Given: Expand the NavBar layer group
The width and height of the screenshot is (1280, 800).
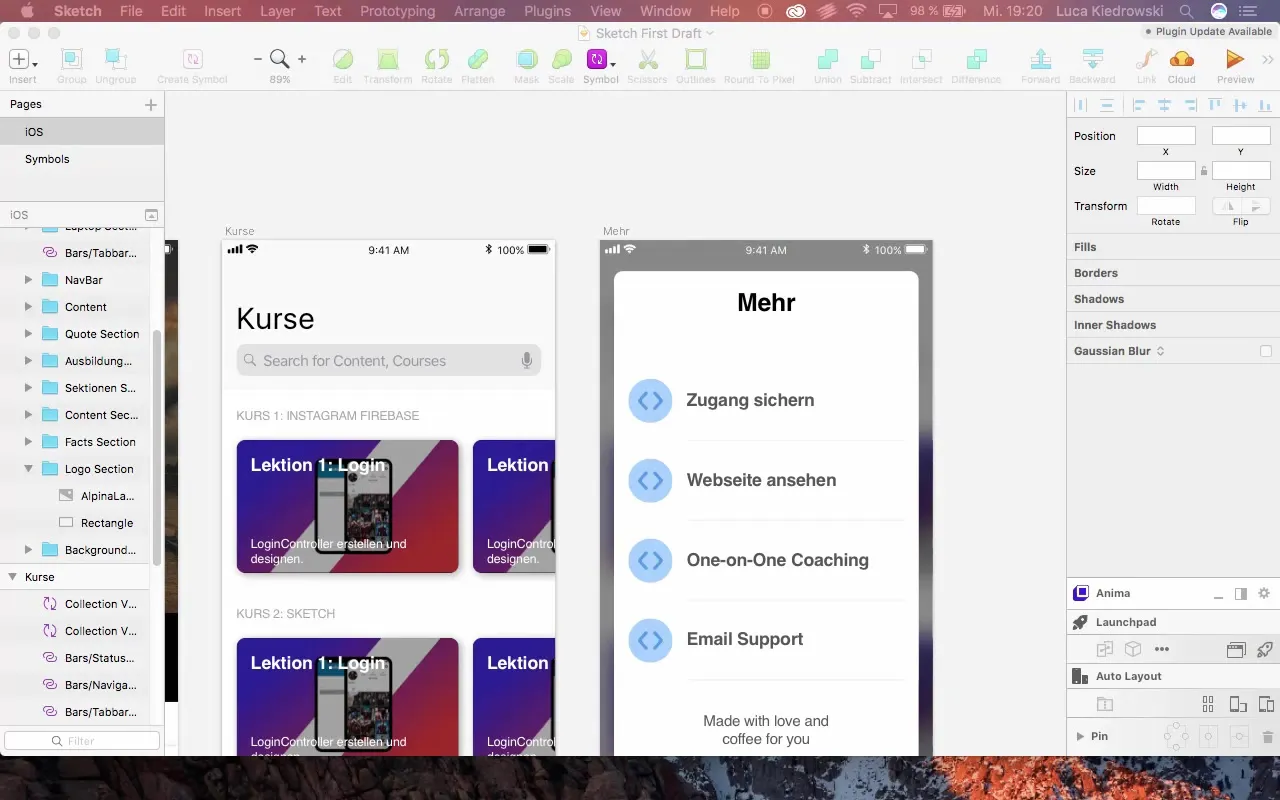Looking at the screenshot, I should pos(28,280).
